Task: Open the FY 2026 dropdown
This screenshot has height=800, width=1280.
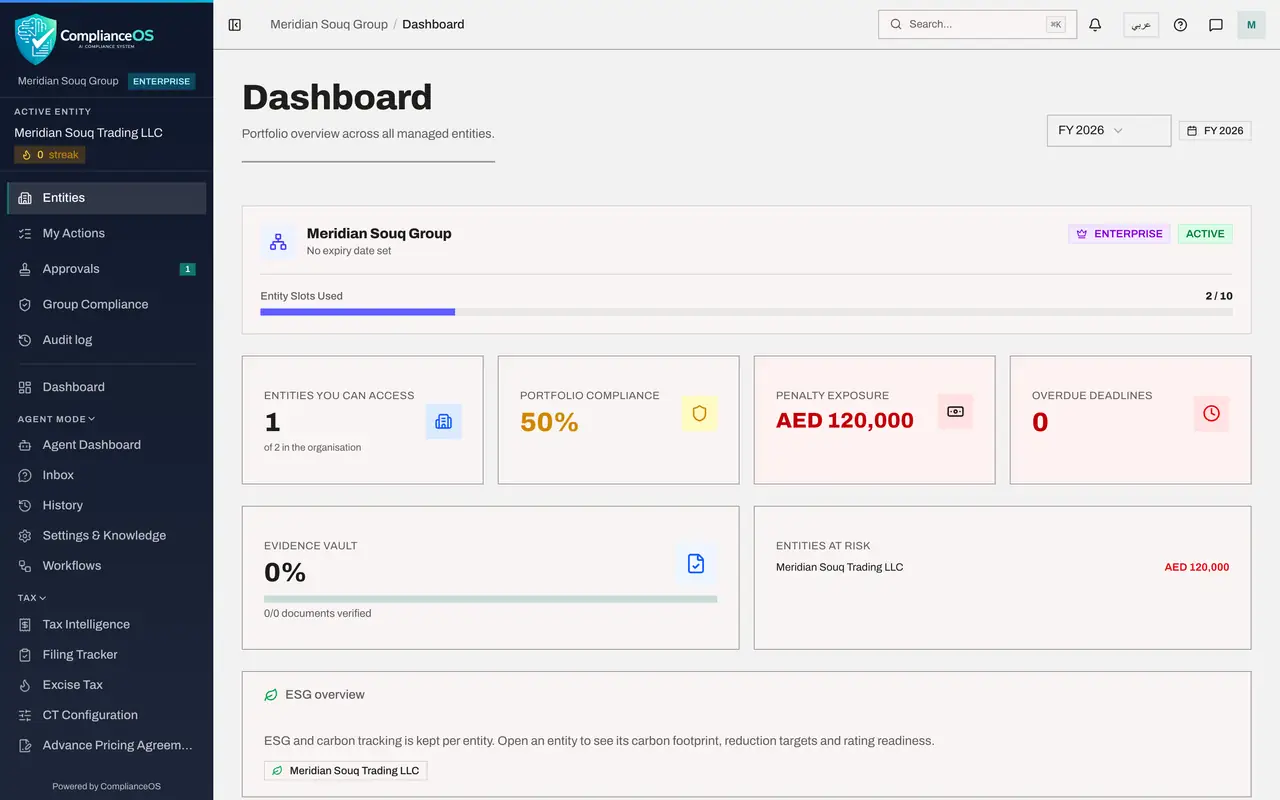Action: point(1109,131)
